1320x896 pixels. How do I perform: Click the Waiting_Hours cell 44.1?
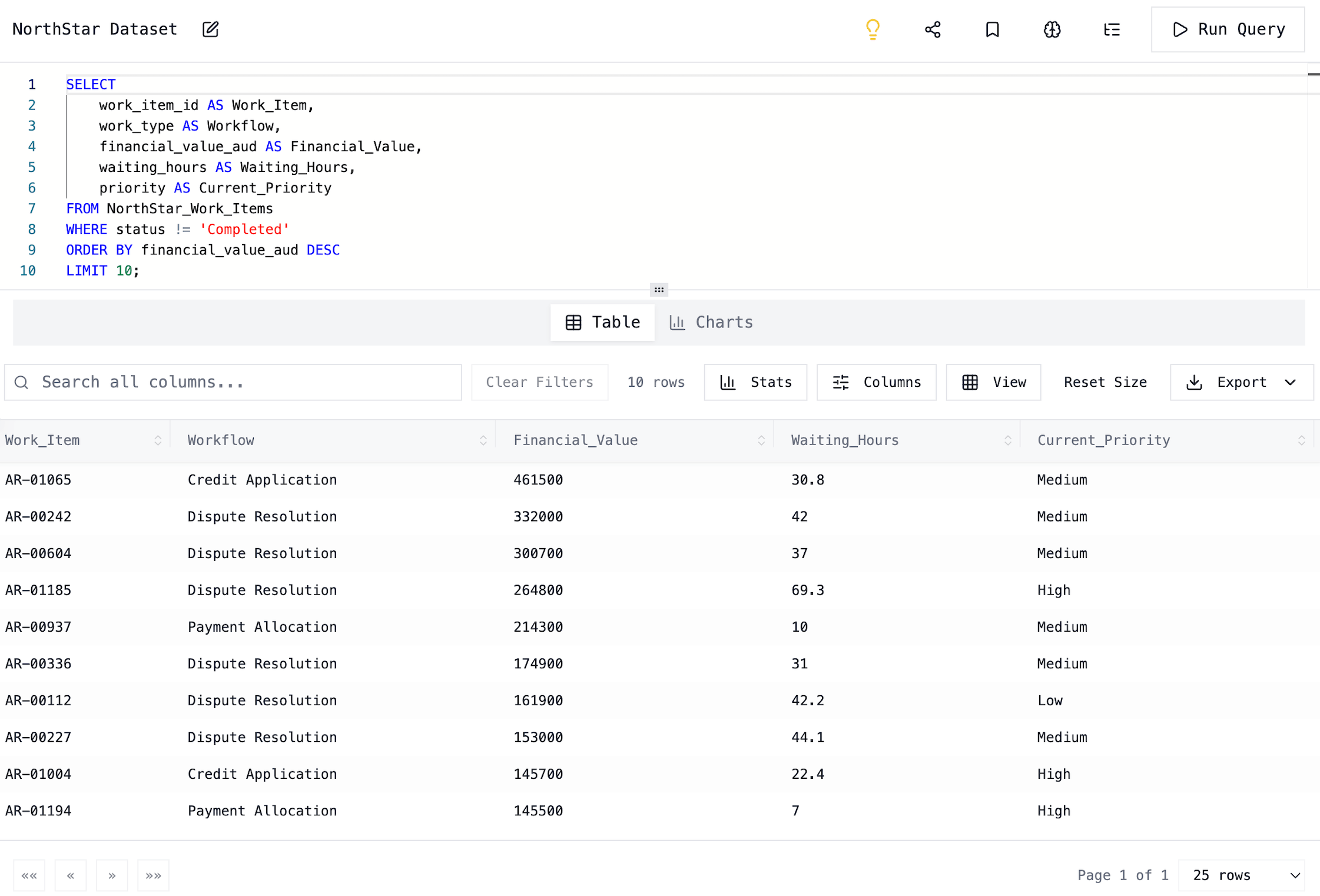coord(808,737)
